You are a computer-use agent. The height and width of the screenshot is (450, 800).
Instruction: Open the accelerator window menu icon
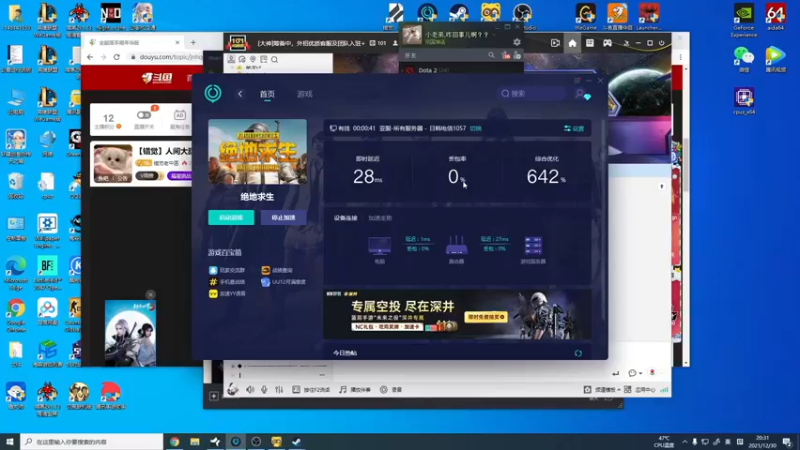[577, 81]
